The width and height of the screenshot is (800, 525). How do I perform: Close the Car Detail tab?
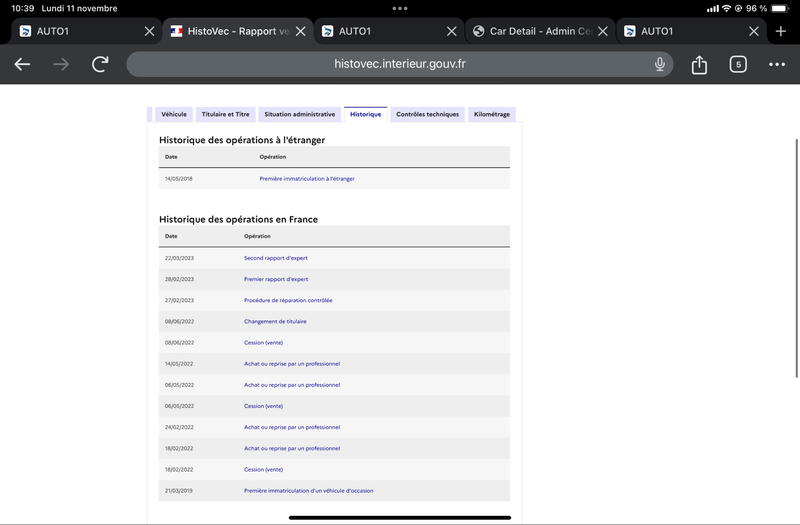pos(603,31)
